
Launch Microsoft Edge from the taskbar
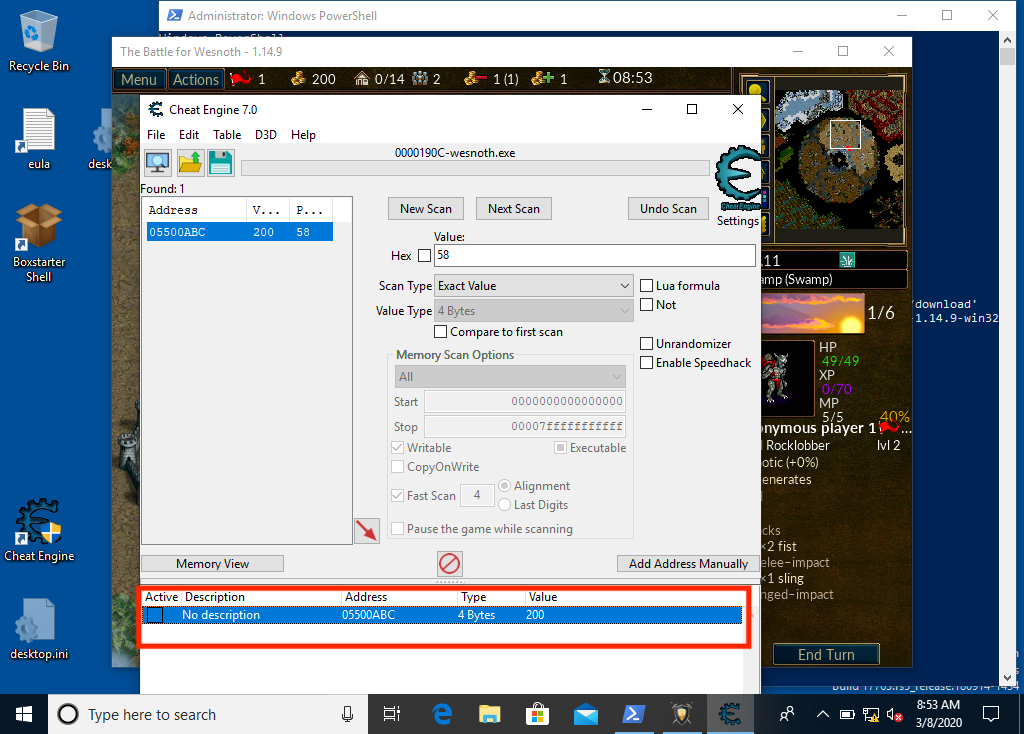coord(443,714)
